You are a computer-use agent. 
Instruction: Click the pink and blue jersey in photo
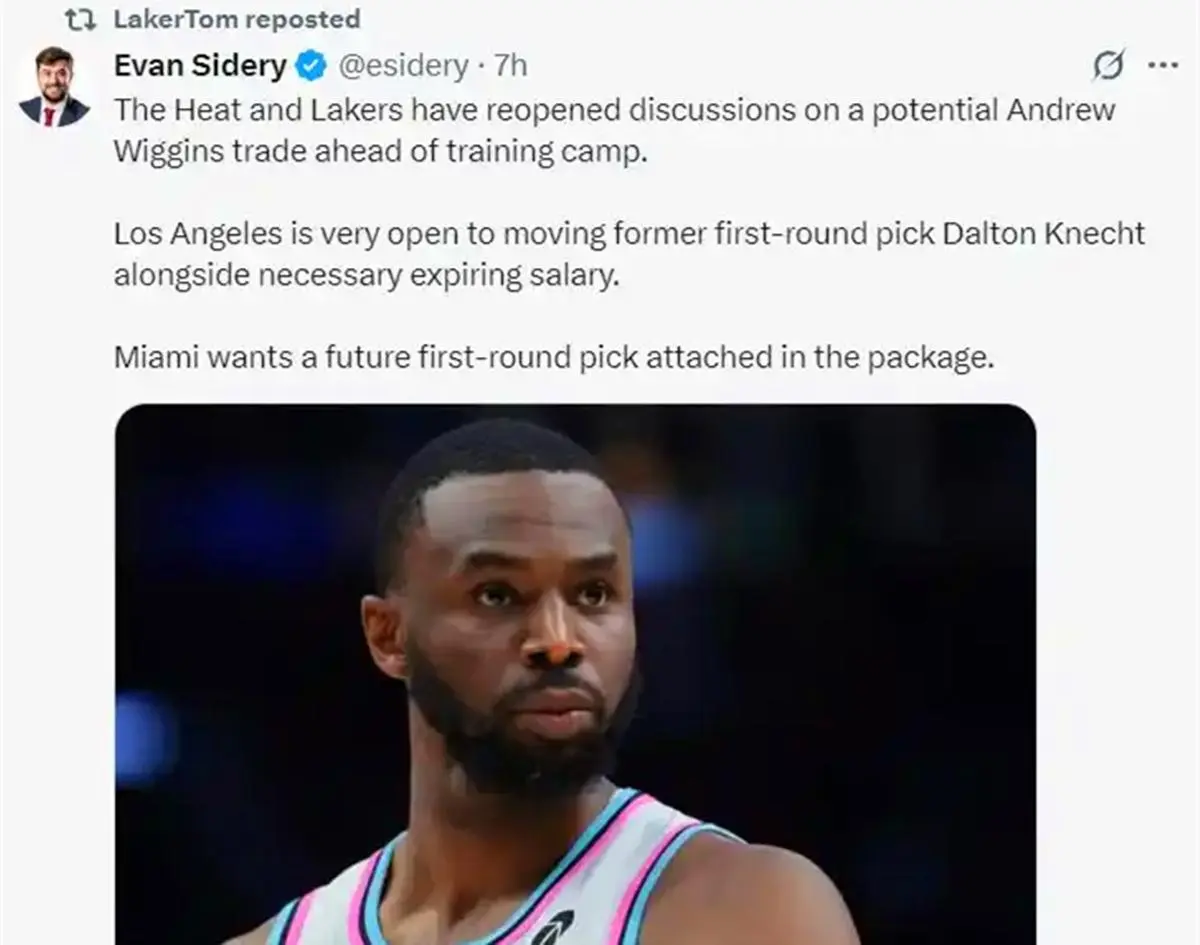pyautogui.click(x=500, y=890)
